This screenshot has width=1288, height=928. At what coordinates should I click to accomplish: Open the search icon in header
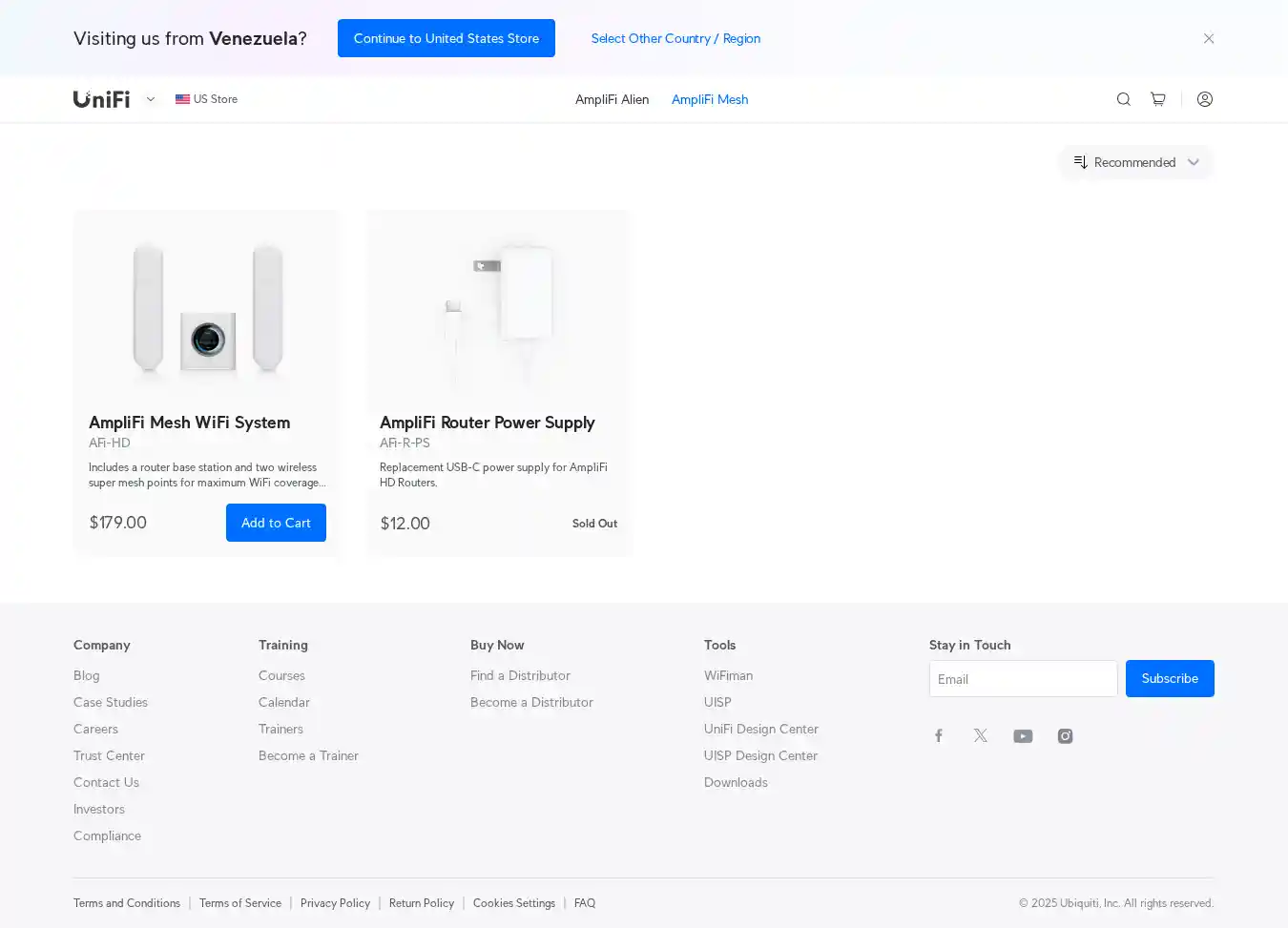[1123, 99]
